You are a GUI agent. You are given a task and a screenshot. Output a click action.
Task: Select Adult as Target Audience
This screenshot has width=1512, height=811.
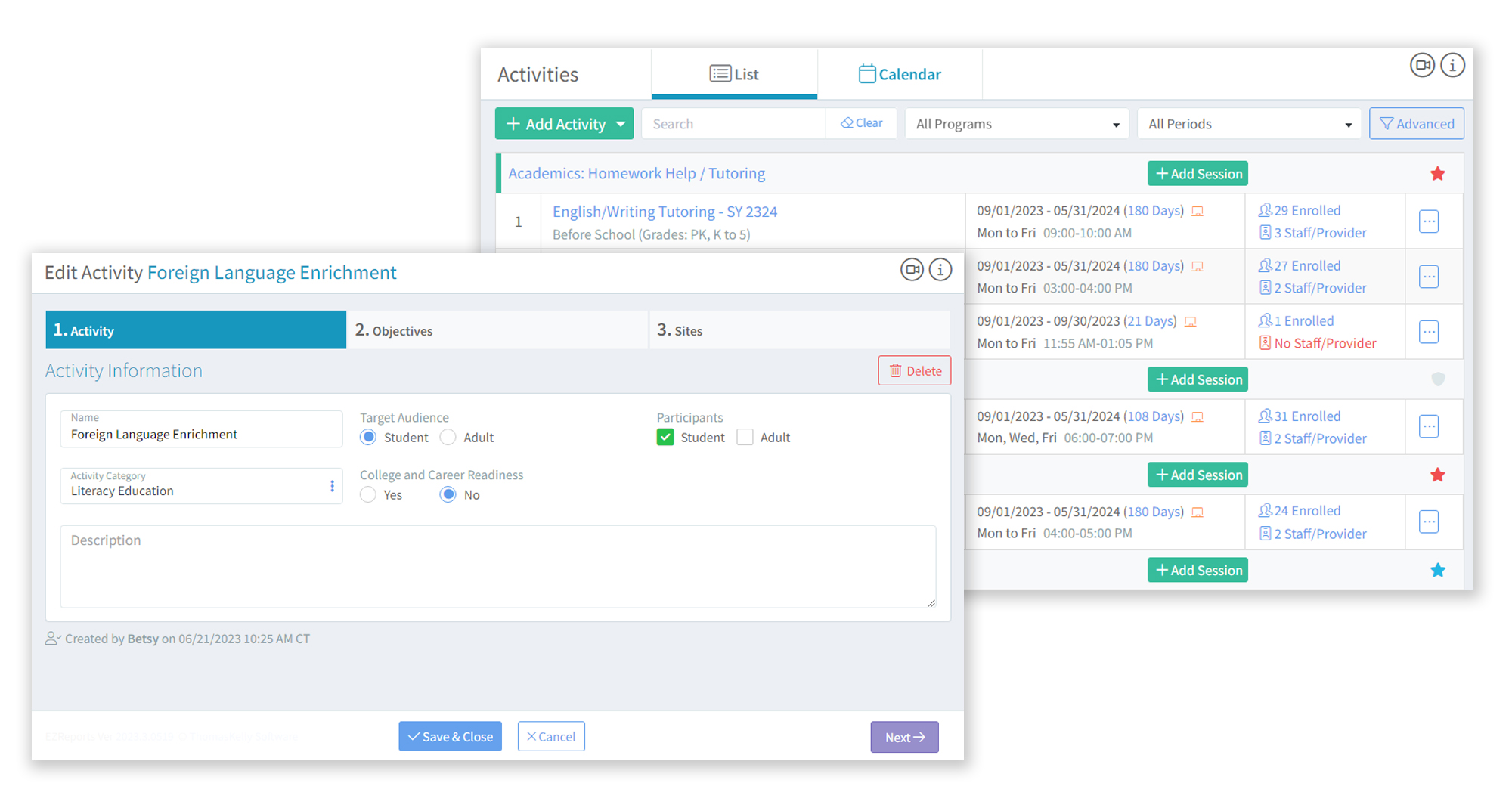tap(448, 438)
